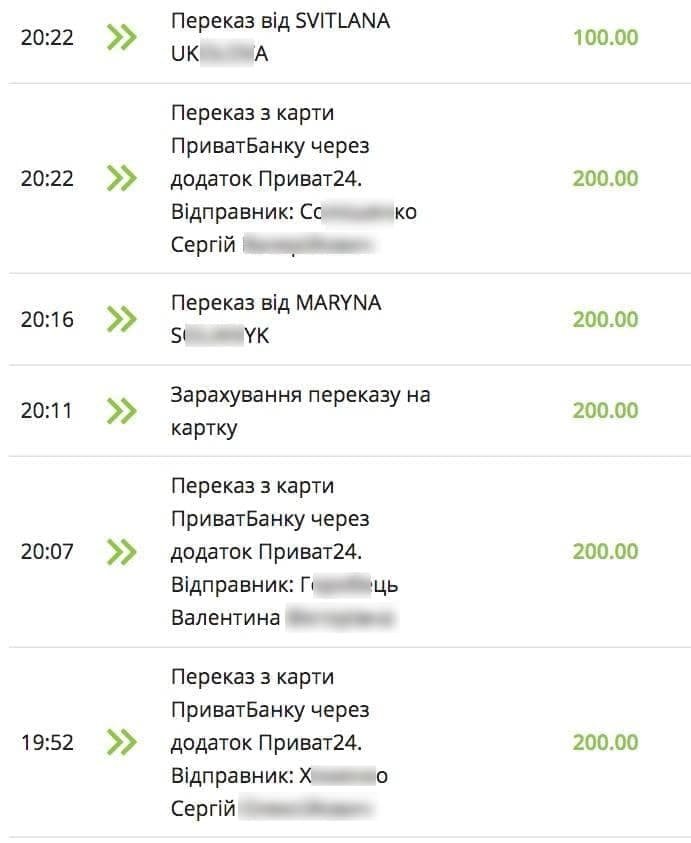Screen dimensions: 691x843
Task: Click the double-chevron icon in the 20:16 row
Action: (121, 319)
